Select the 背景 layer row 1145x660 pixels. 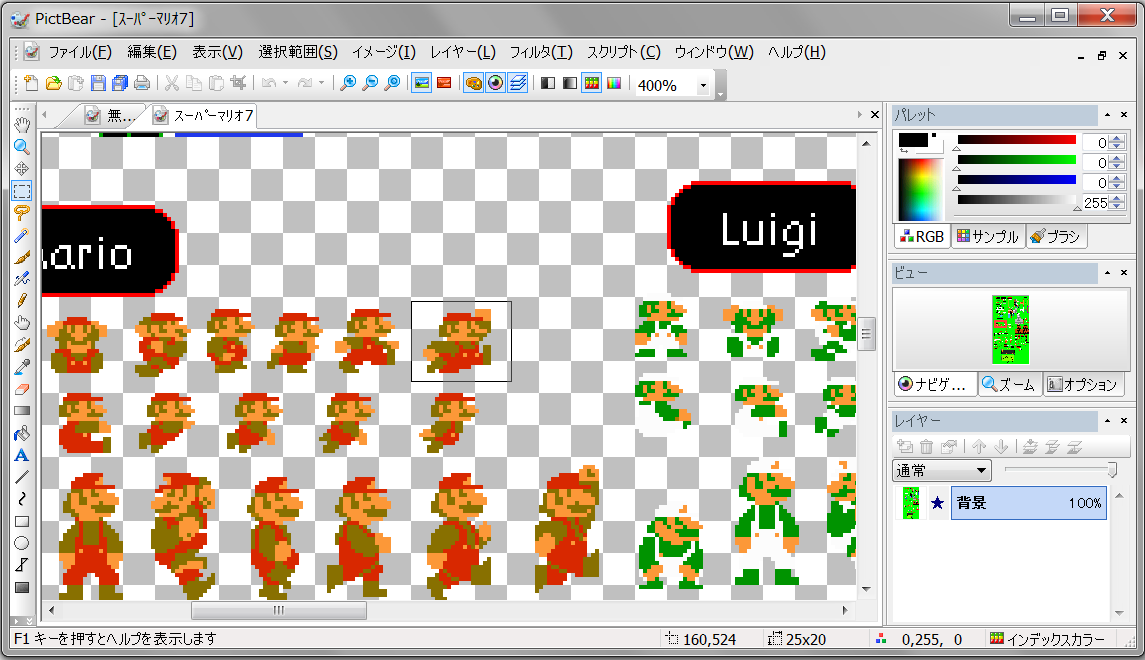(1028, 503)
